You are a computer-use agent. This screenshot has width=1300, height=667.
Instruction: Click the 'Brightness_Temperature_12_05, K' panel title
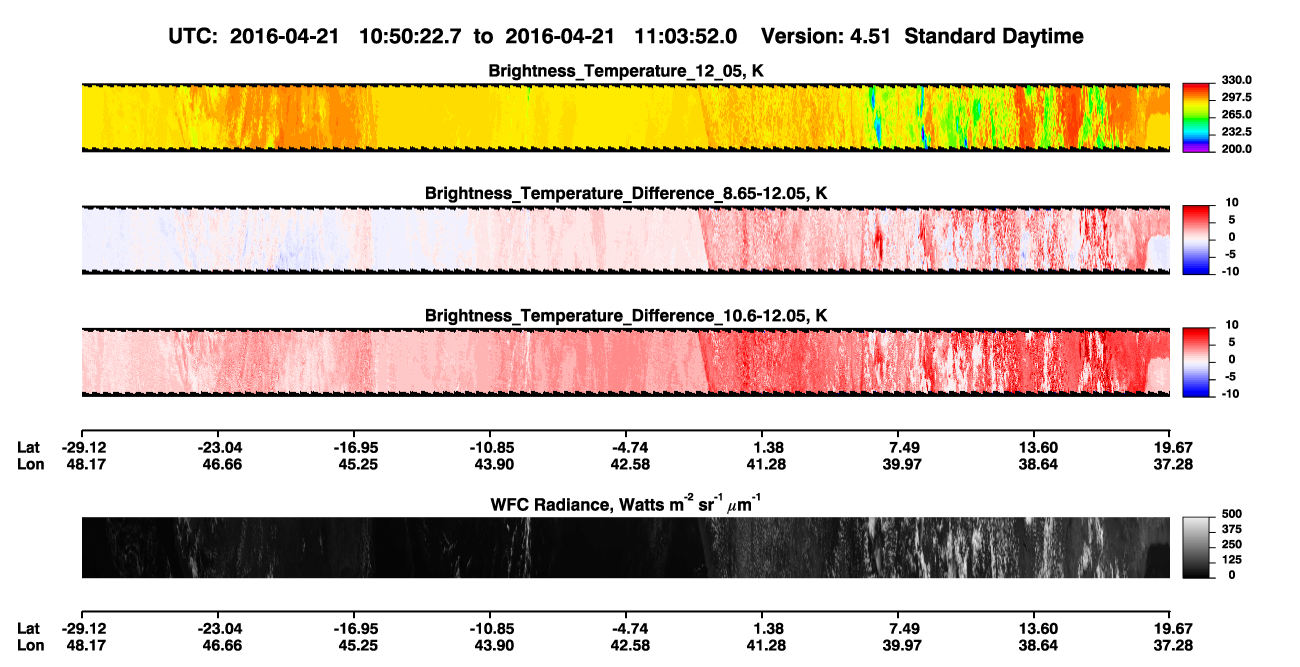[x=626, y=71]
